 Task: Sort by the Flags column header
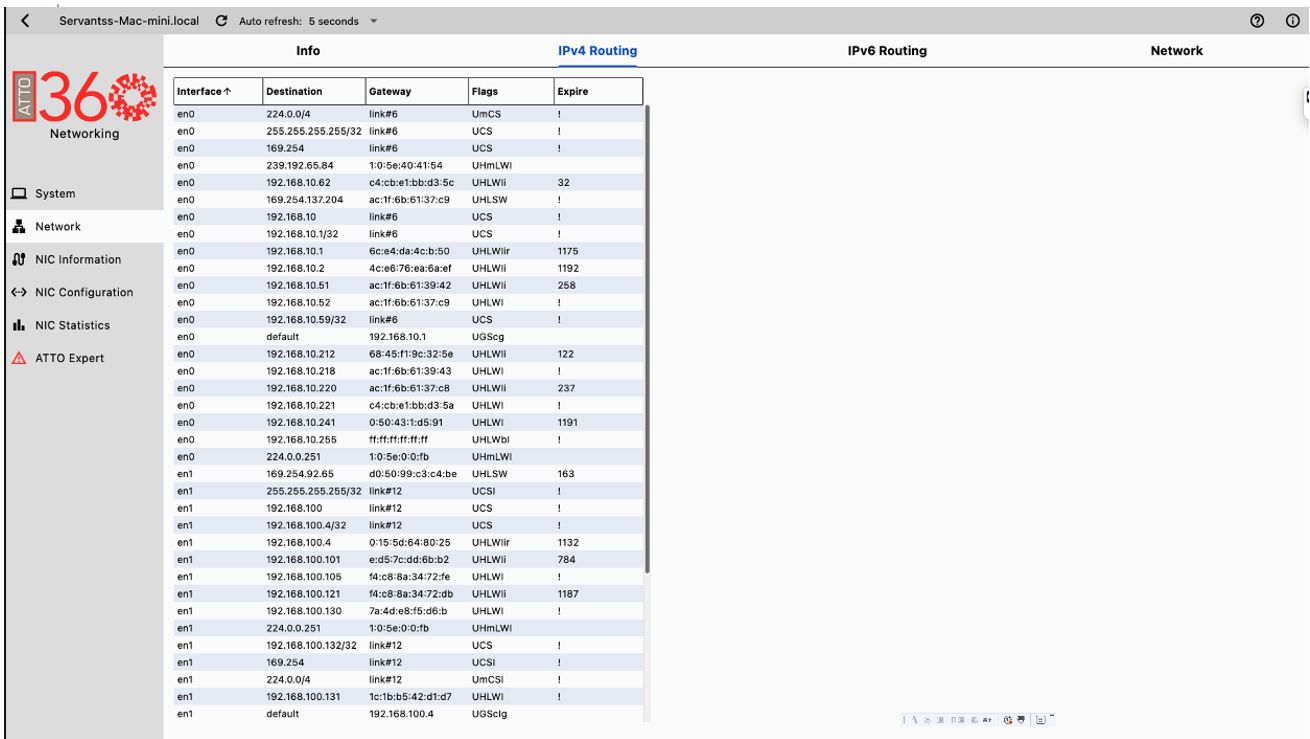point(510,91)
